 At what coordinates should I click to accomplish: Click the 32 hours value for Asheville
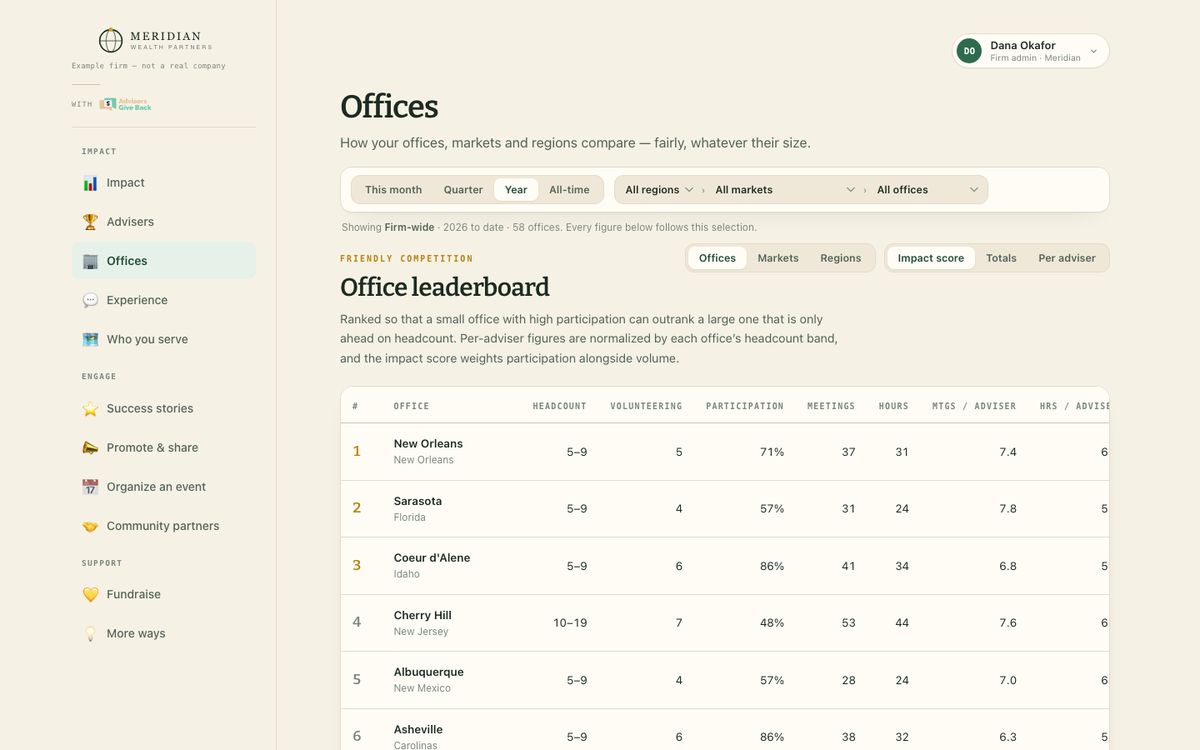(x=902, y=737)
